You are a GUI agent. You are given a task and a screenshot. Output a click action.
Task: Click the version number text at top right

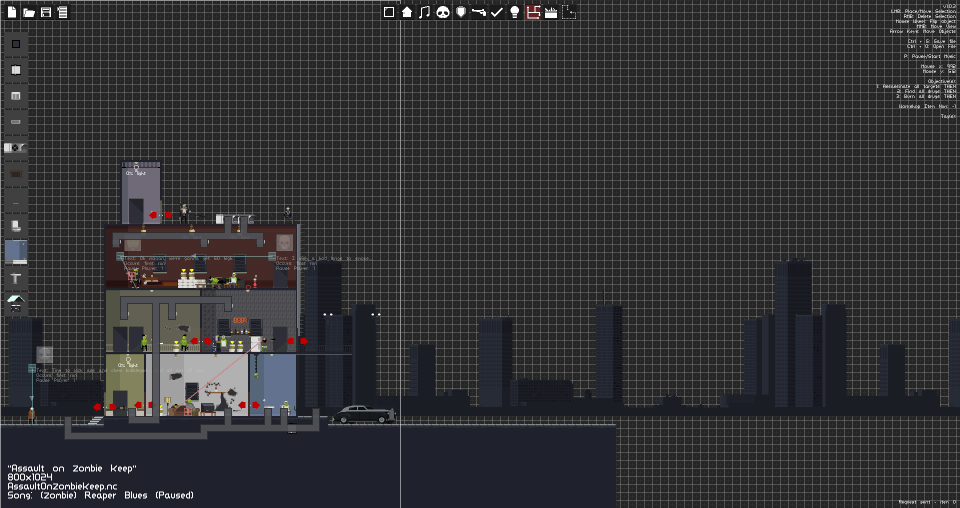[949, 6]
